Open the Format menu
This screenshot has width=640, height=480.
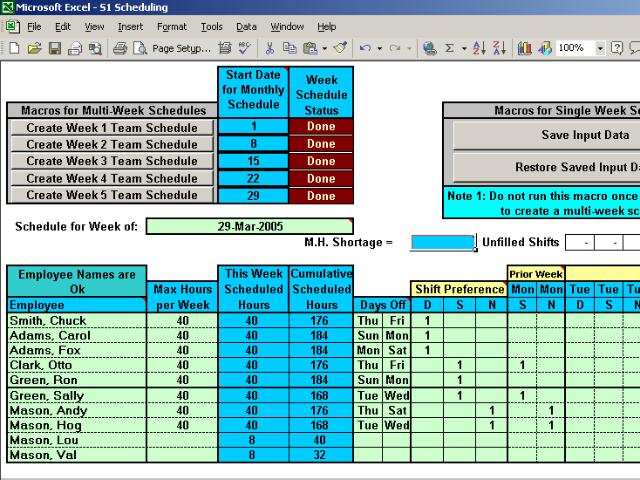point(172,27)
